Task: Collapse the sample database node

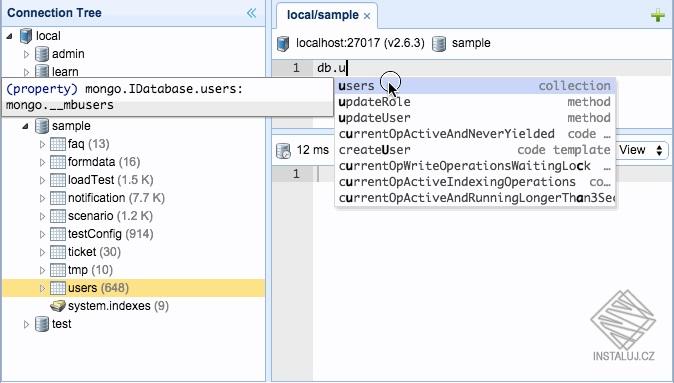Action: pos(25,126)
